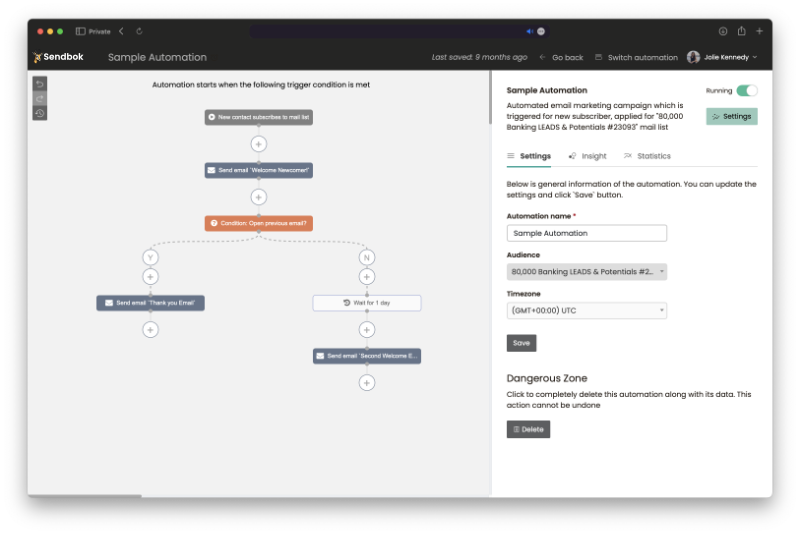Viewport: 800px width, 534px height.
Task: Open the Audience dropdown
Action: [586, 271]
